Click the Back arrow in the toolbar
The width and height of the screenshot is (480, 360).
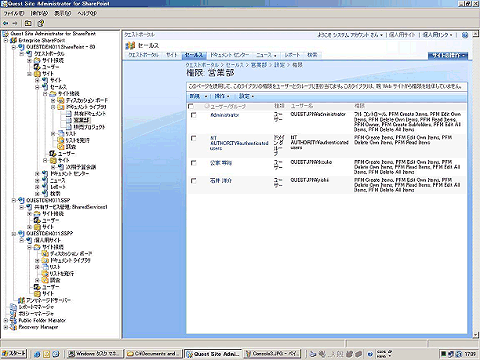(5, 23)
